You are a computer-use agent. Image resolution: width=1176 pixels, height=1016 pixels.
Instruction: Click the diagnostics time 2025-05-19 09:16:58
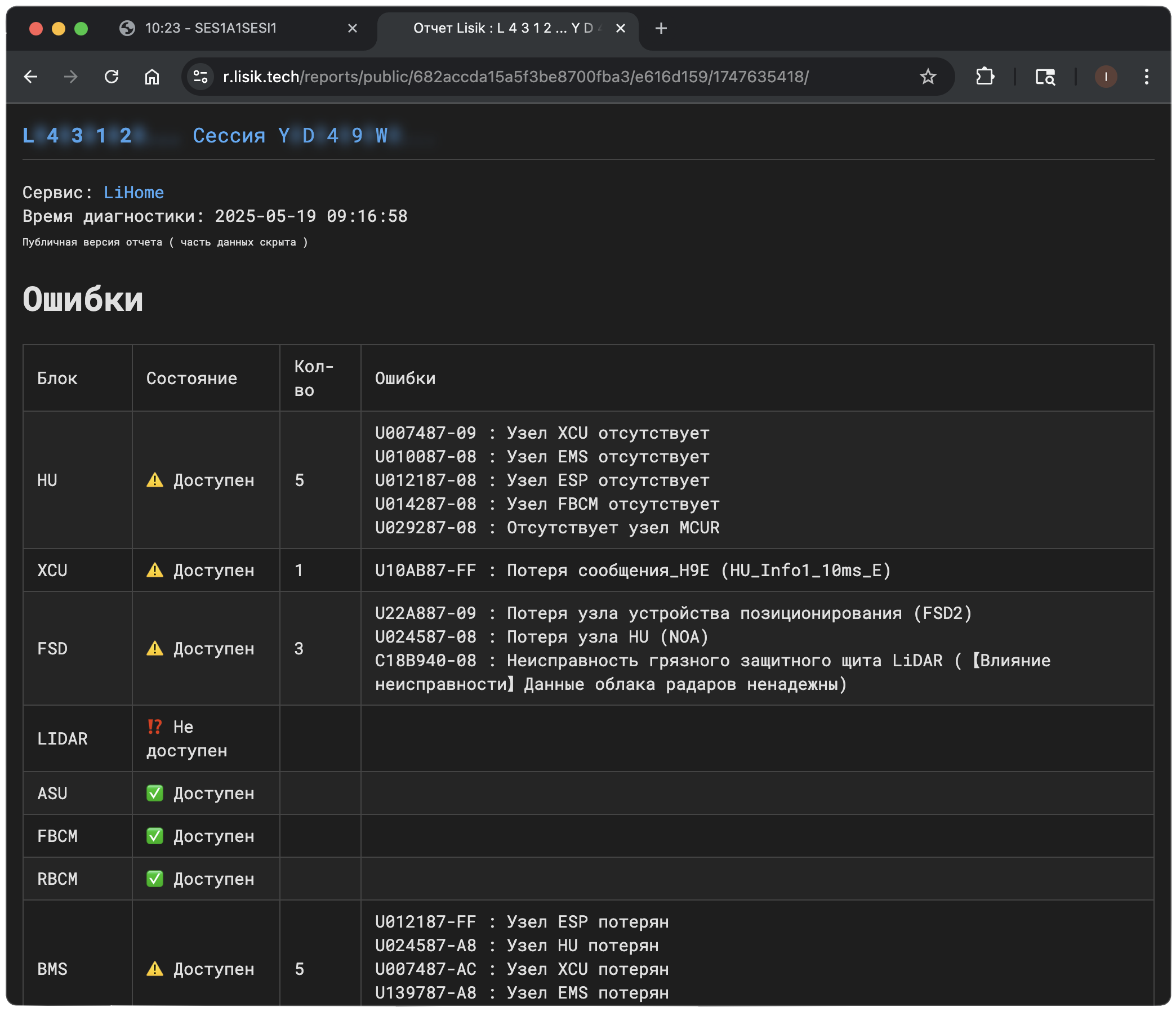311,216
